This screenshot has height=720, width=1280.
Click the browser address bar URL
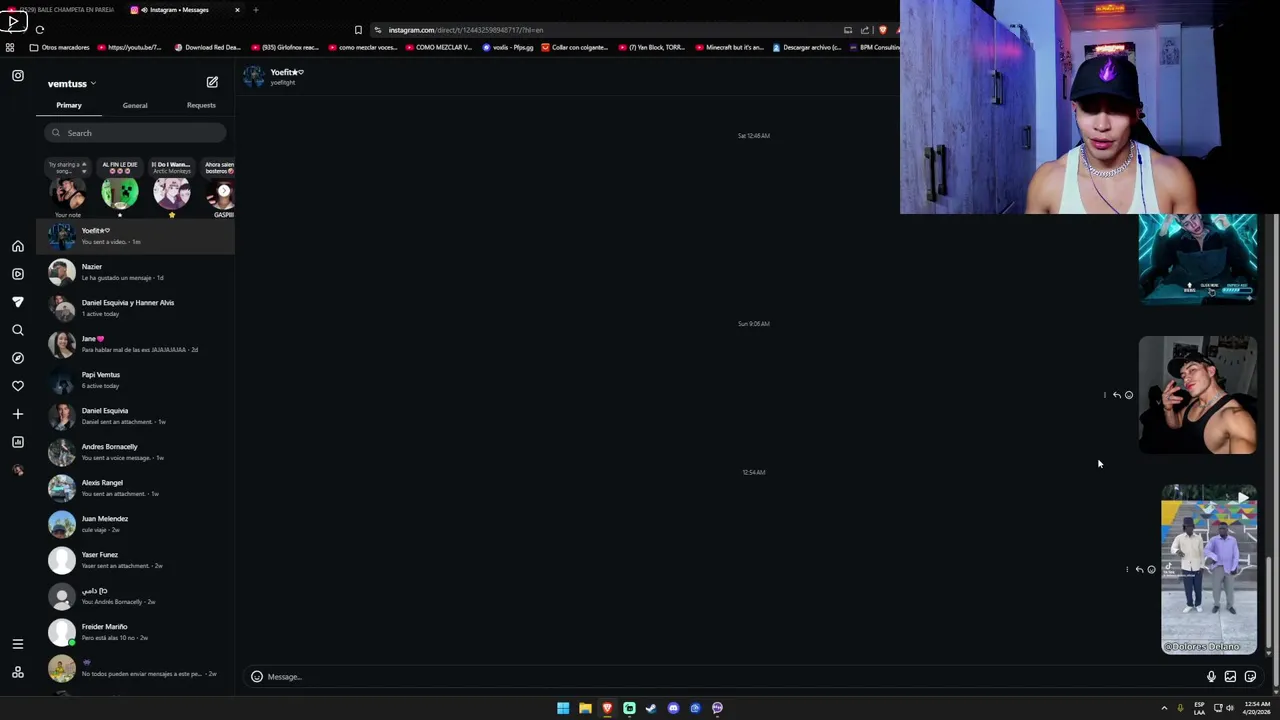click(466, 30)
